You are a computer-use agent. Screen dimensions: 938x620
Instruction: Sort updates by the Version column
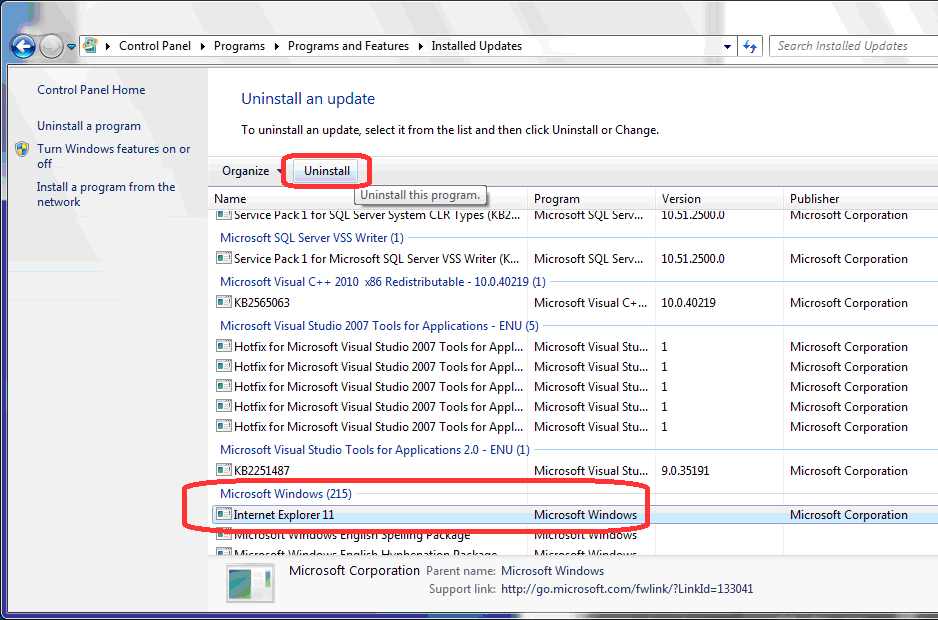[x=719, y=199]
